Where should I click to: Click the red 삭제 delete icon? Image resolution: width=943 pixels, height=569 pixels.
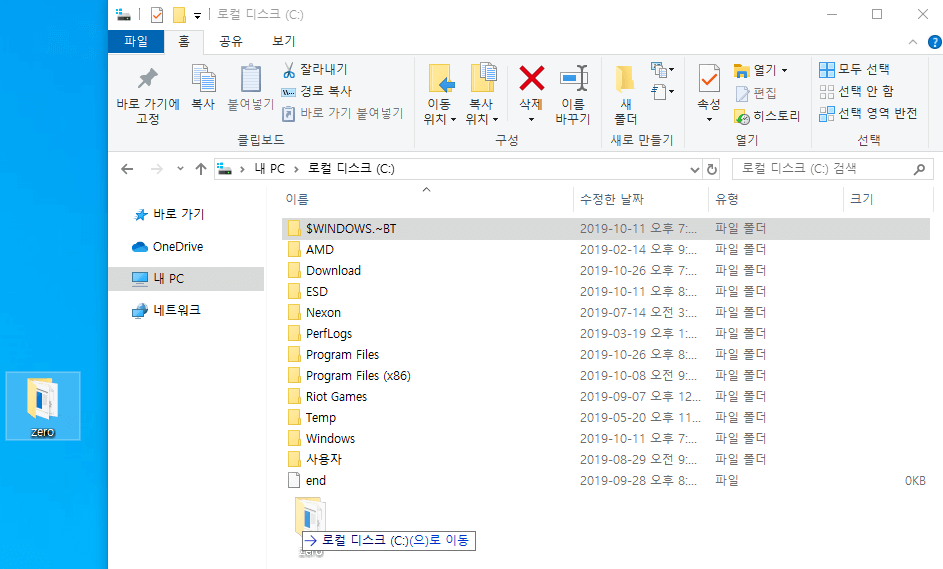532,78
